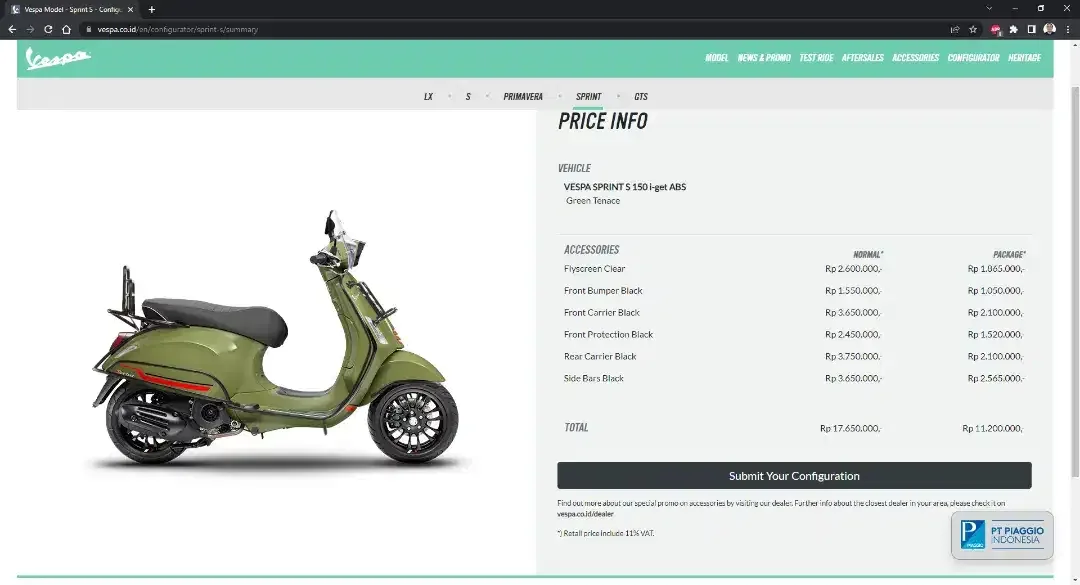The width and height of the screenshot is (1080, 585).
Task: Click the browser forward arrow
Action: 30,29
